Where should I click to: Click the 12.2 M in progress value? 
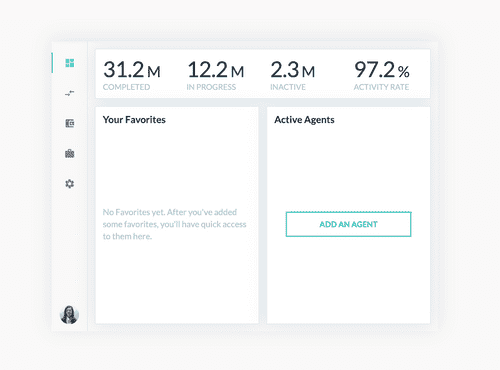click(x=216, y=70)
